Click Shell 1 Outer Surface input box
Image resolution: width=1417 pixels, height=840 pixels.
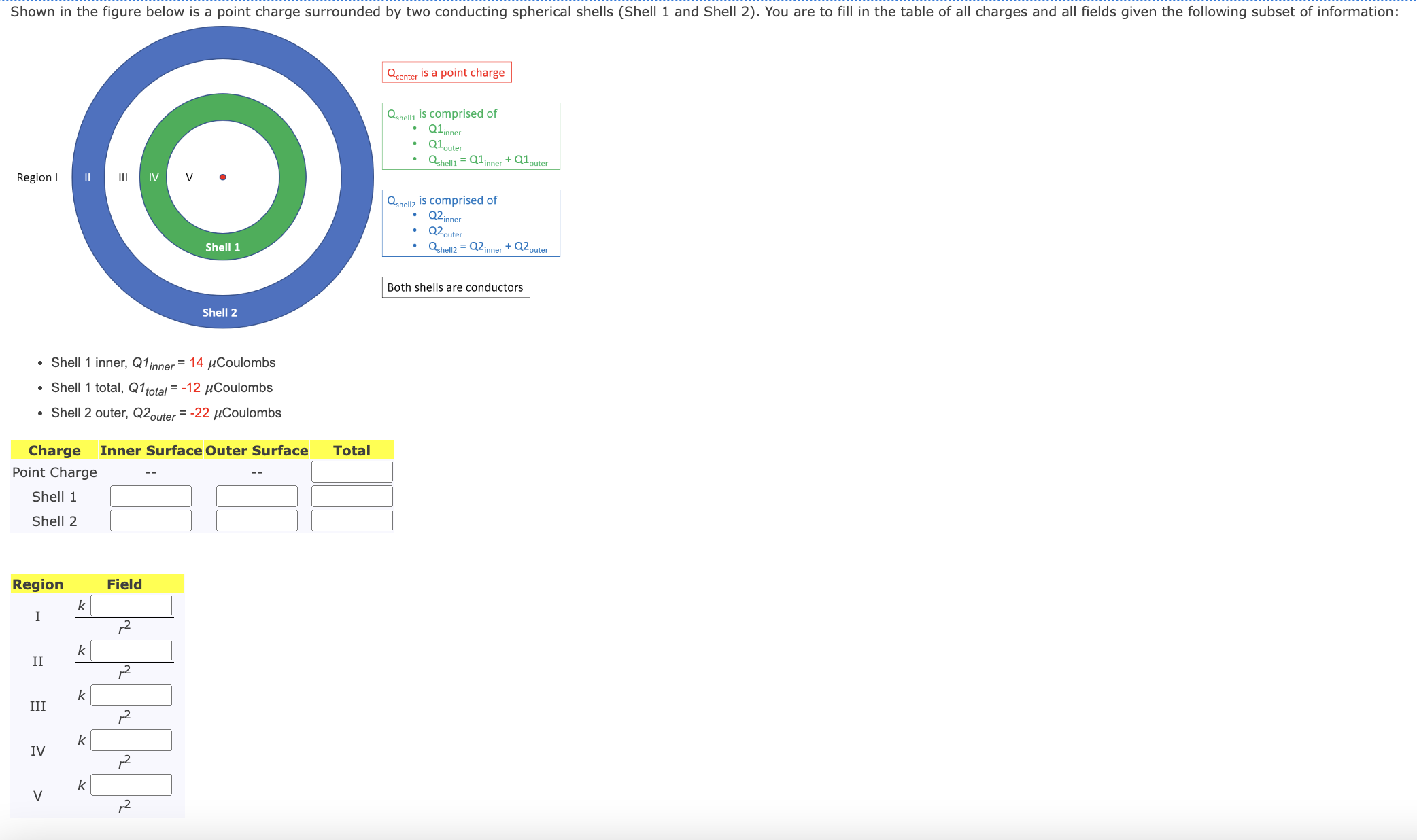(256, 496)
